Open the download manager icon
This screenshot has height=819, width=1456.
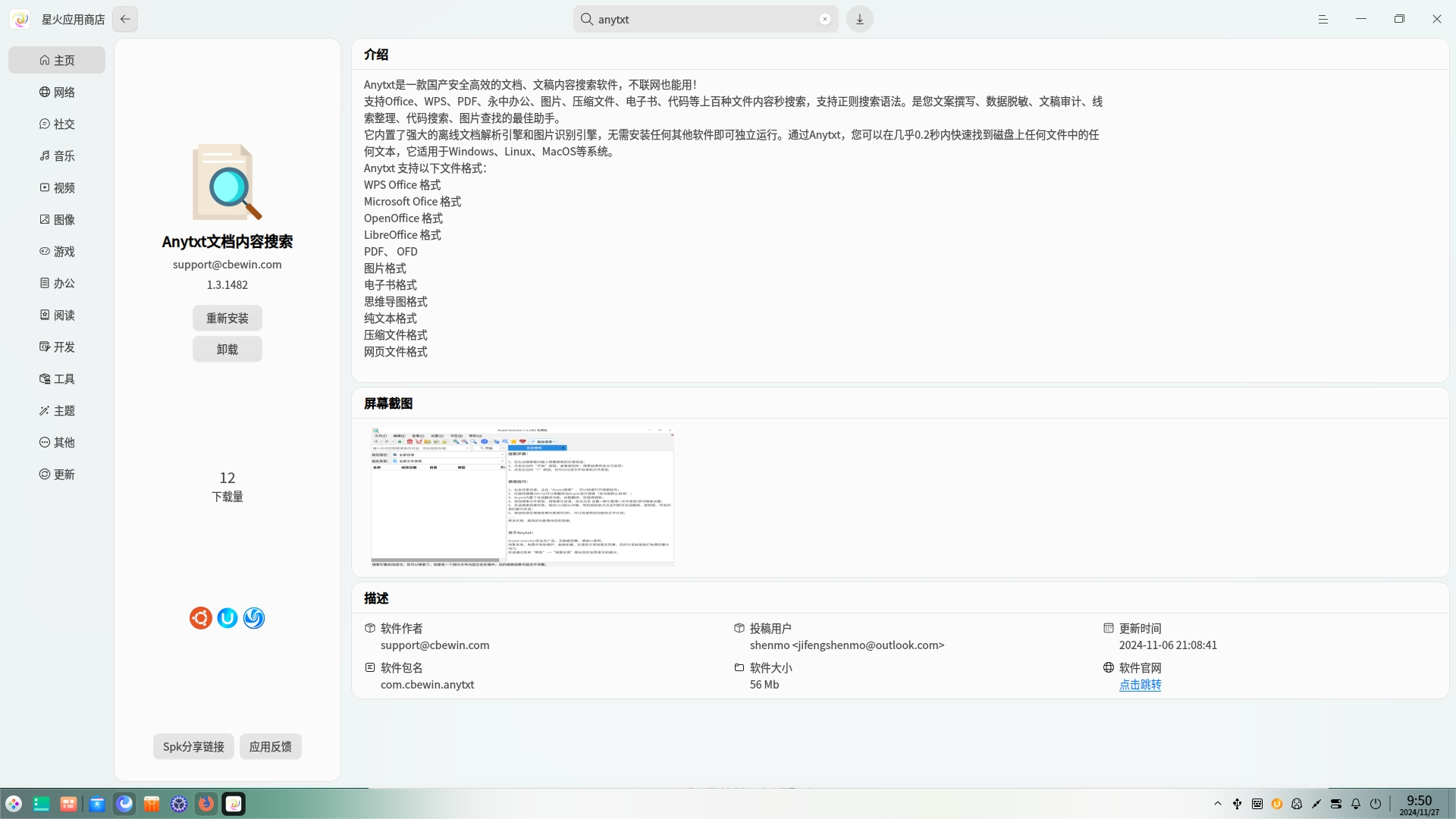coord(860,19)
